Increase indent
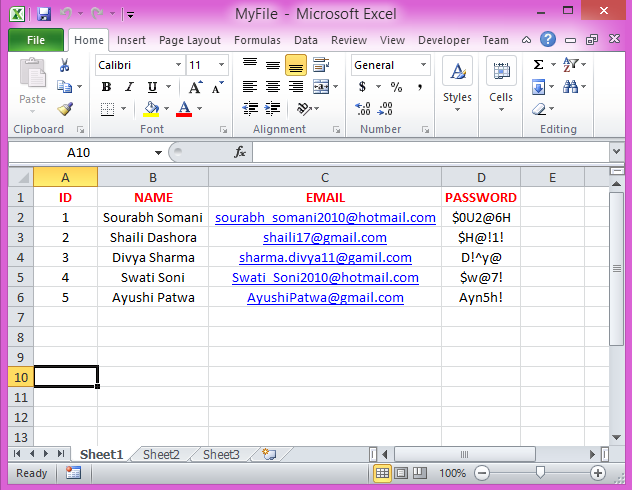 273,109
